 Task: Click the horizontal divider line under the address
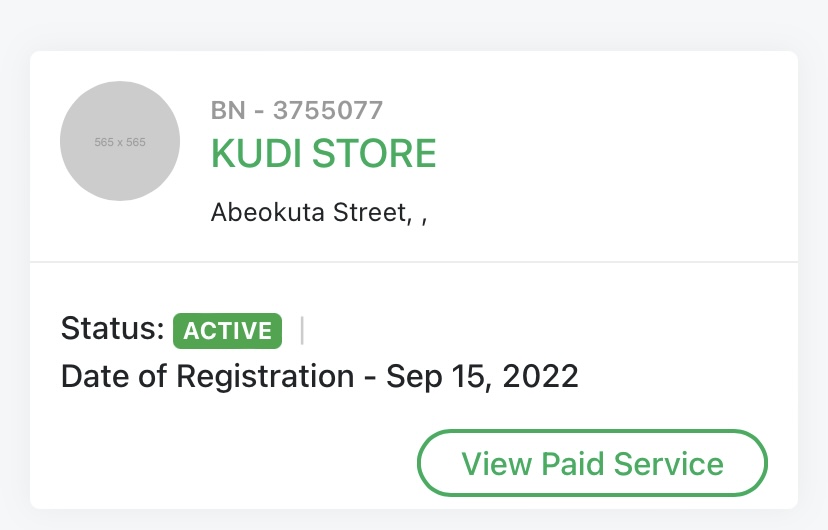tap(414, 262)
